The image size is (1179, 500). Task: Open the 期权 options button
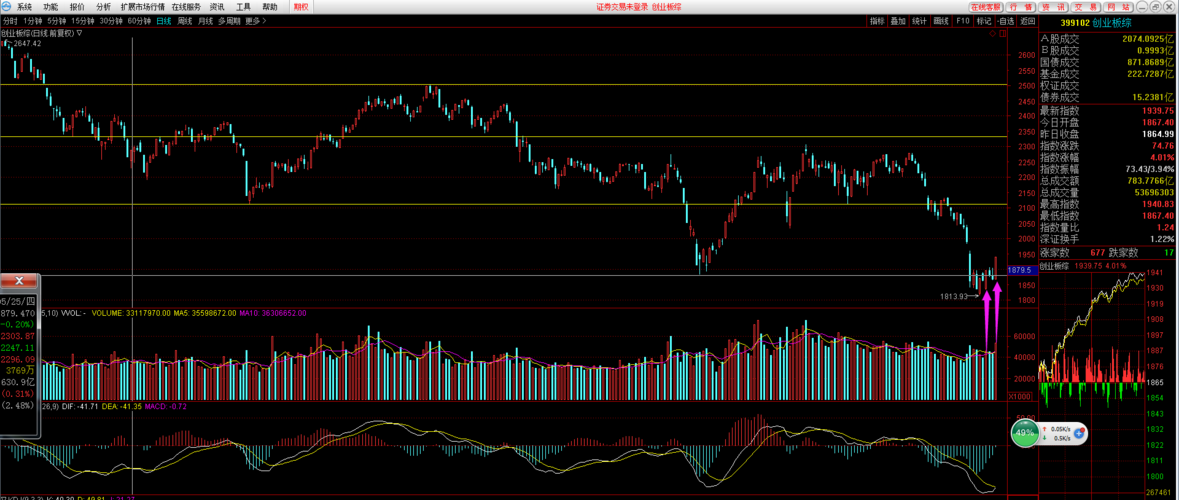pos(300,6)
